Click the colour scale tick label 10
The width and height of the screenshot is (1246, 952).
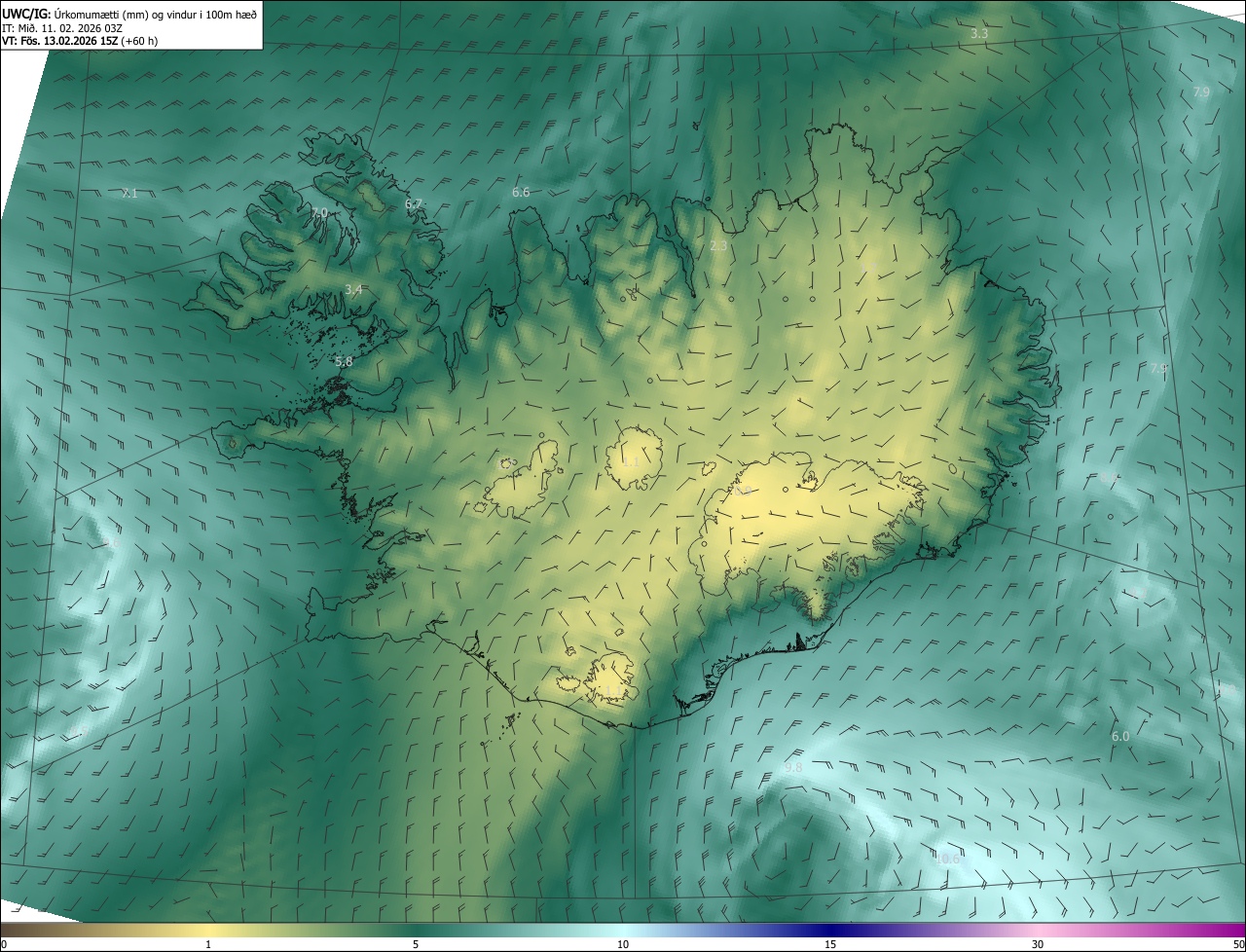(x=623, y=944)
